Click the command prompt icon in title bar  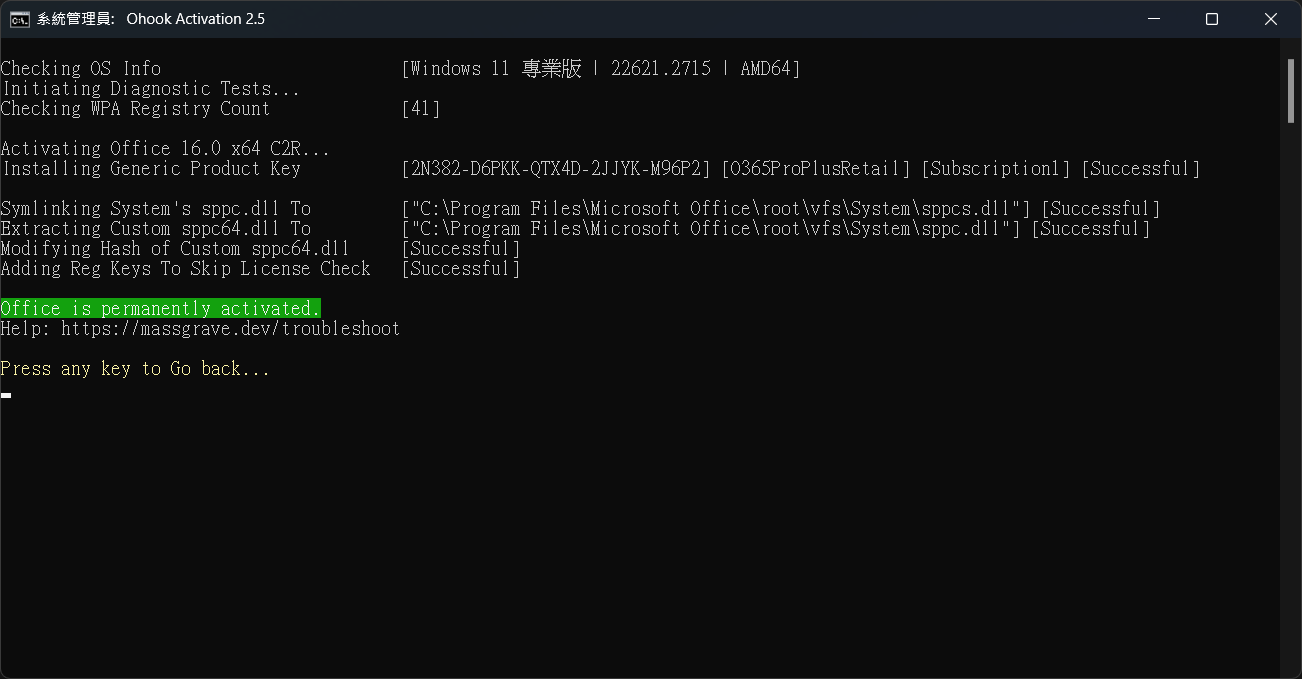(x=19, y=19)
